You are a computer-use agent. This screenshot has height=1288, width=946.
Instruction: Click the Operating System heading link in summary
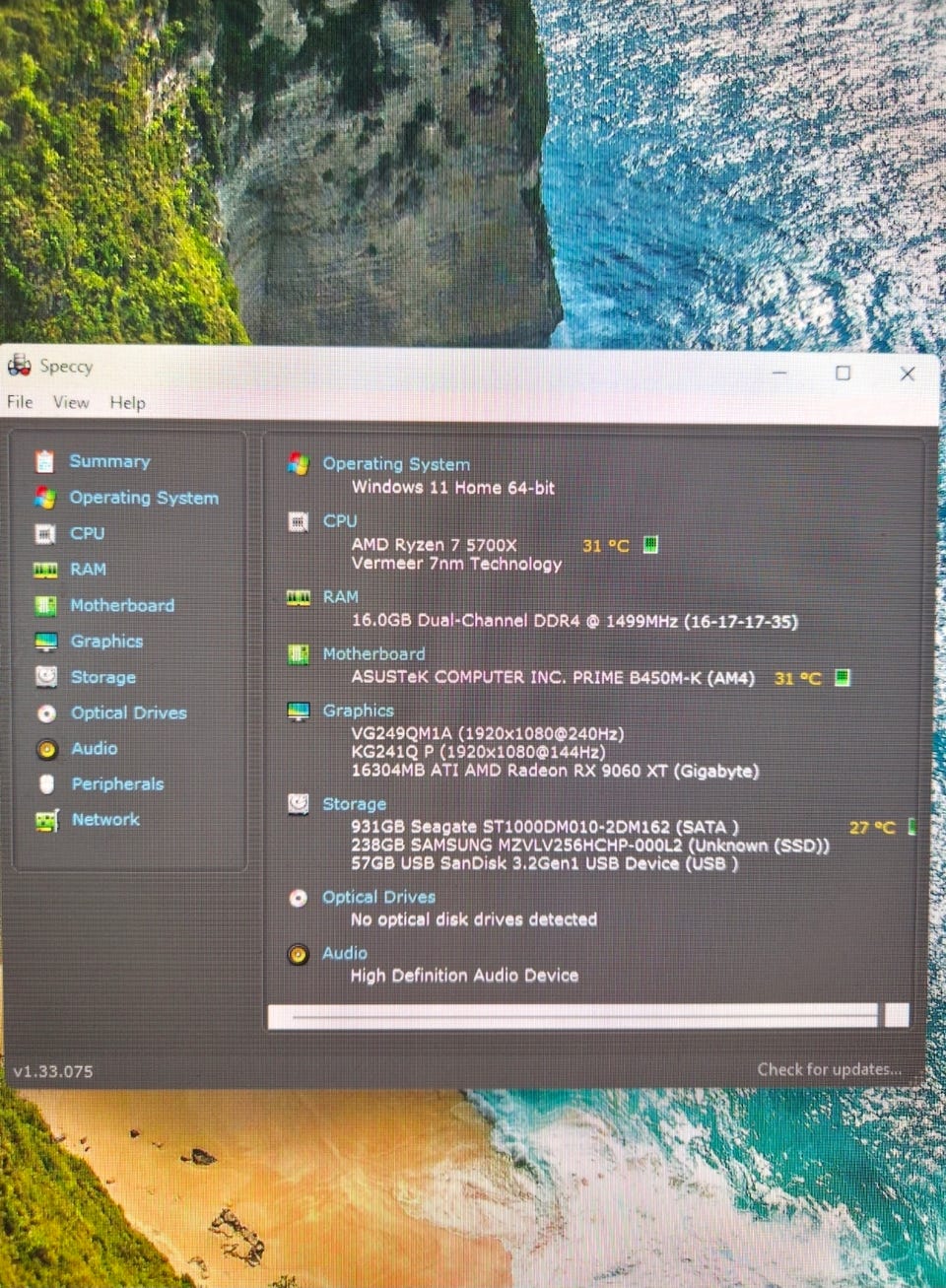click(x=396, y=464)
